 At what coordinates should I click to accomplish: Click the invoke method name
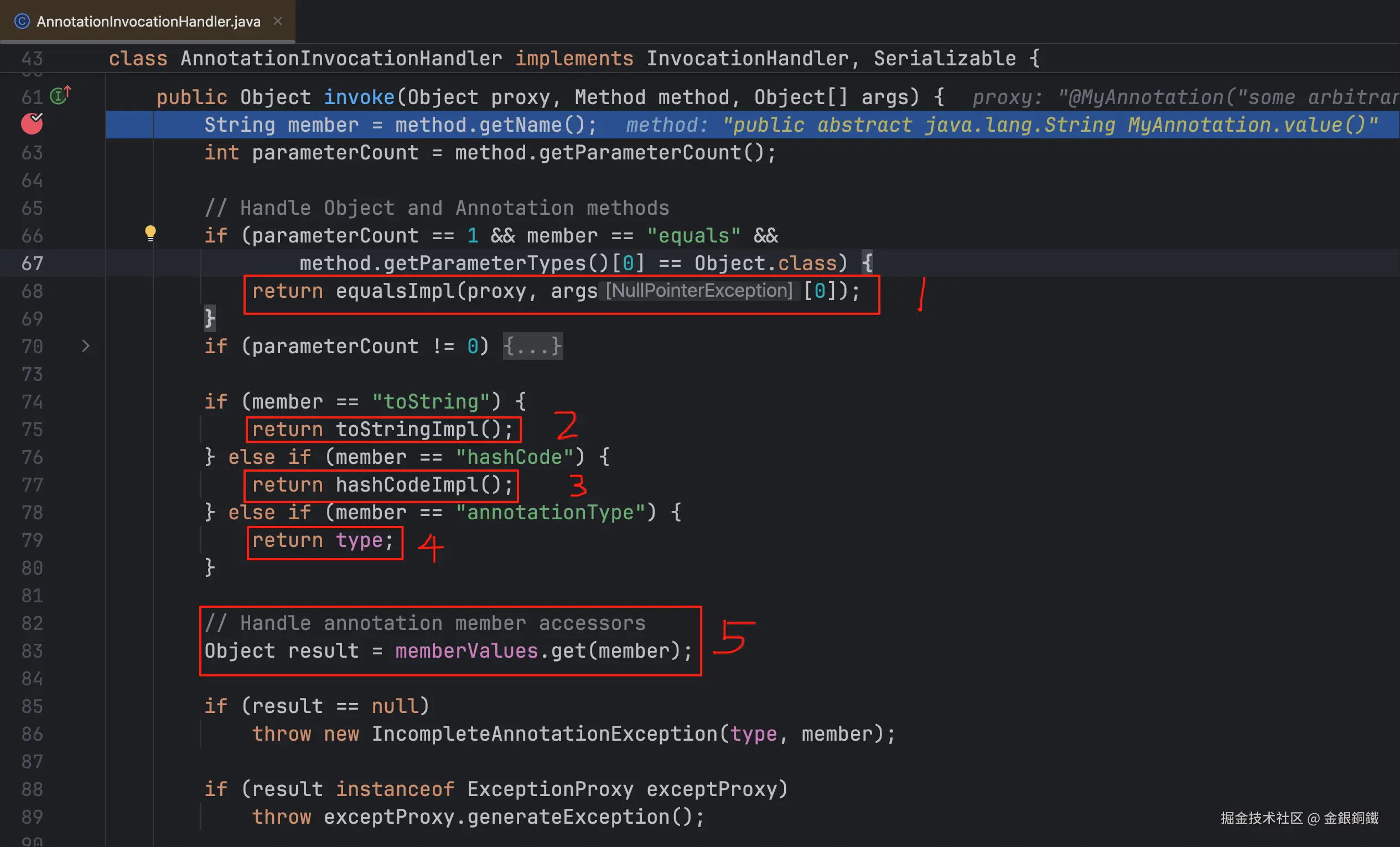tap(359, 97)
